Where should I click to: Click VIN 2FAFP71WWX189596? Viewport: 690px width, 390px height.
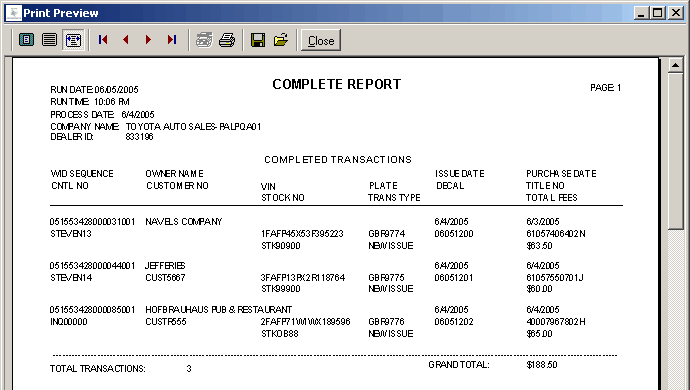click(x=305, y=322)
